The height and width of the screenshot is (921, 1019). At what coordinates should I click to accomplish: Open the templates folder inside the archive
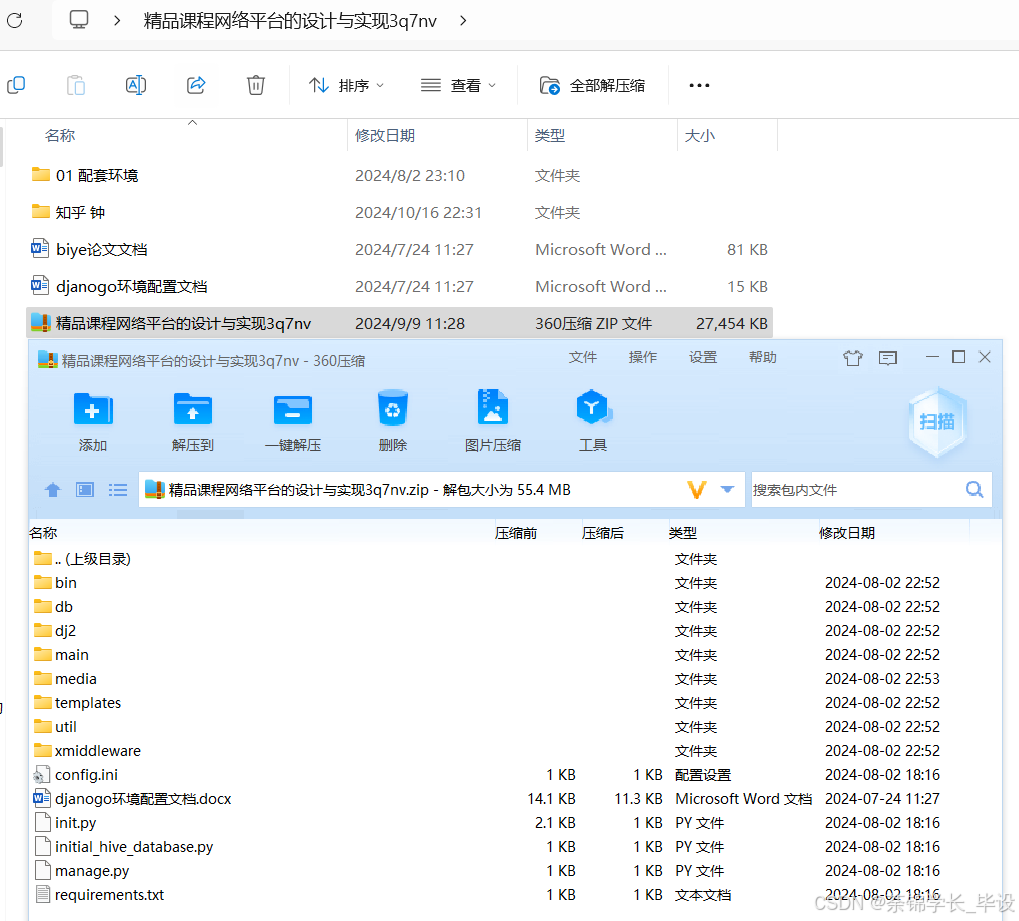click(85, 702)
